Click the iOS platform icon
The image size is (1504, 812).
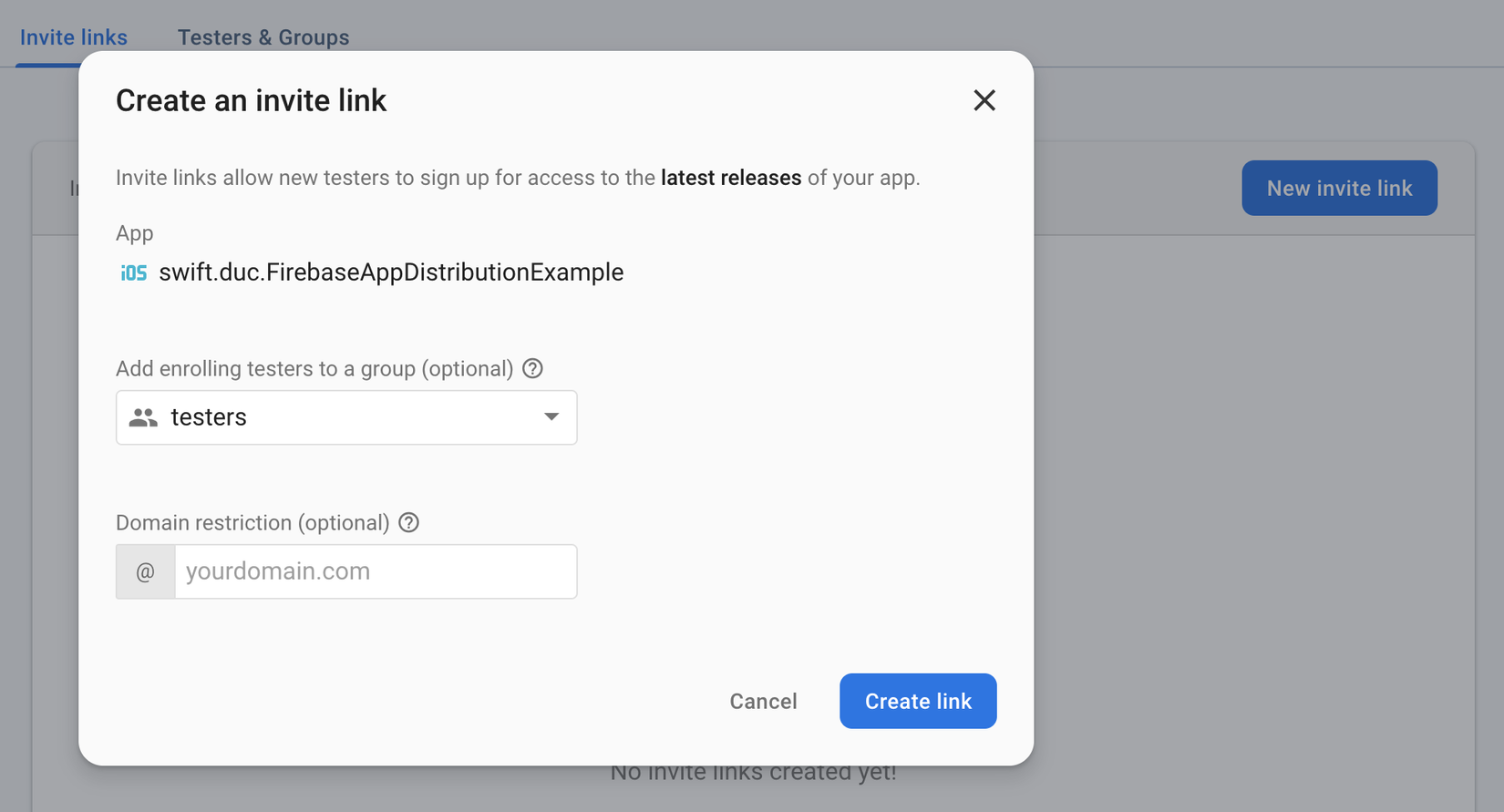pos(134,272)
